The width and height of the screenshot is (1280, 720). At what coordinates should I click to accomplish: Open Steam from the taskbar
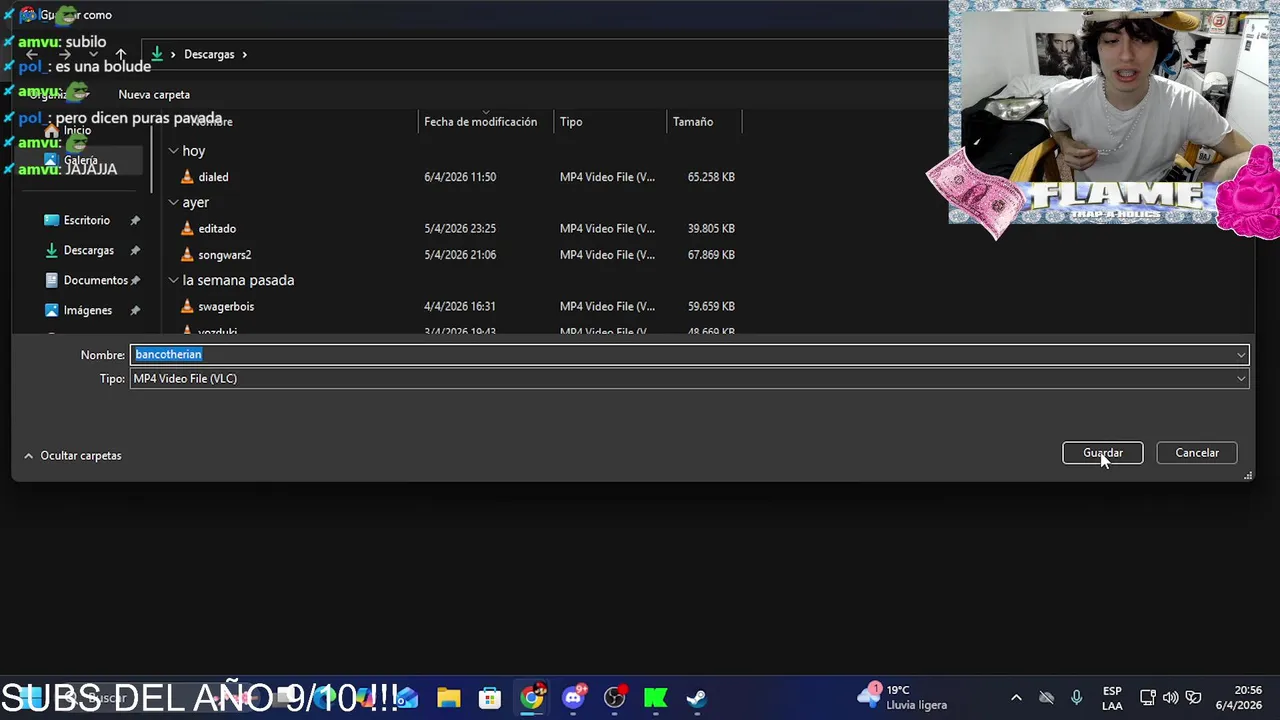click(x=697, y=698)
